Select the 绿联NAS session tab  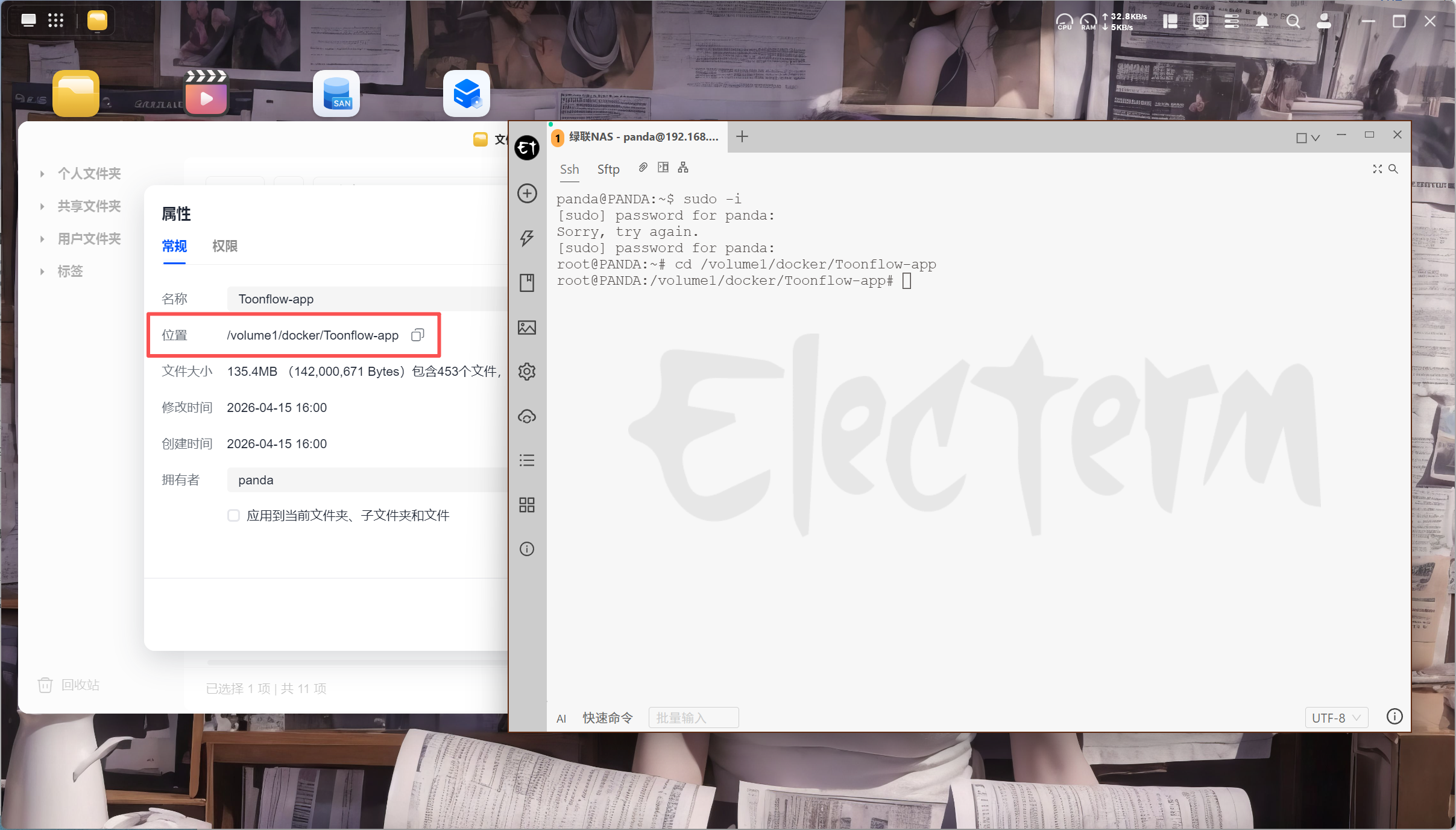pos(638,137)
